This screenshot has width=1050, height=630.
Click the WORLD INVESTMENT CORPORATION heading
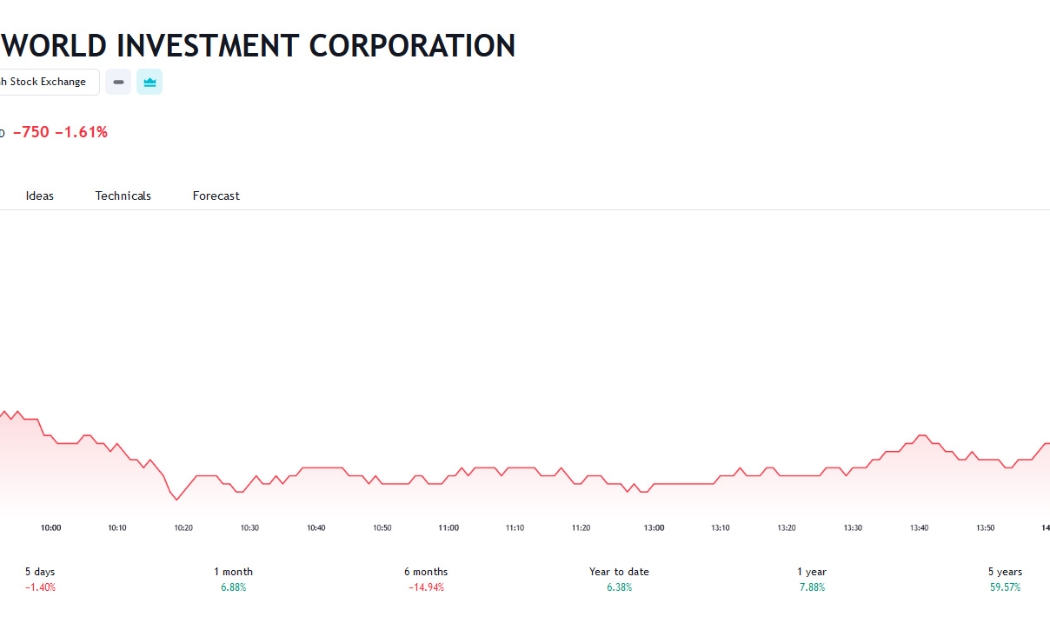(x=258, y=46)
